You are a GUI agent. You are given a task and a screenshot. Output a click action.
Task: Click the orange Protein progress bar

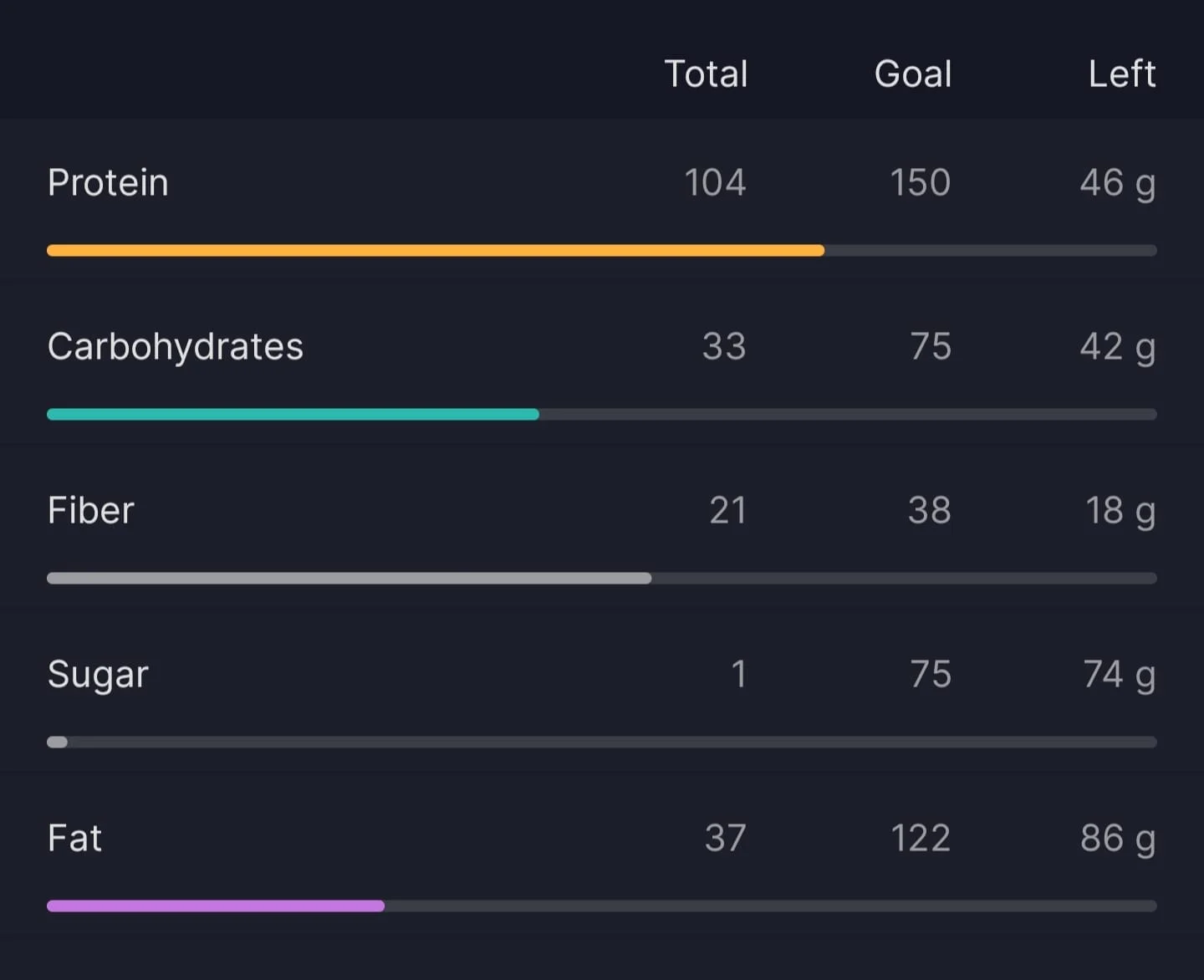coord(602,250)
